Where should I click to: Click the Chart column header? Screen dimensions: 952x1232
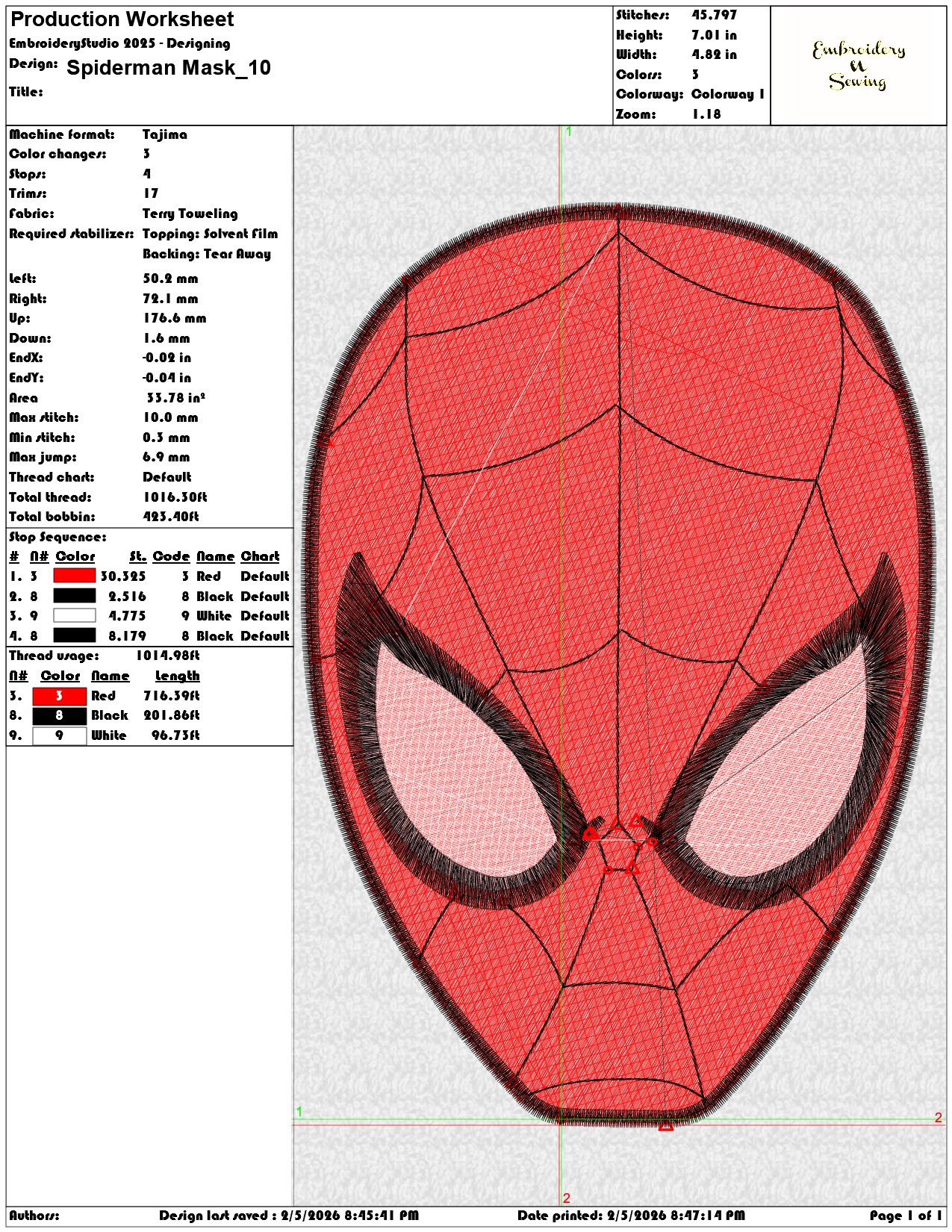pos(260,556)
